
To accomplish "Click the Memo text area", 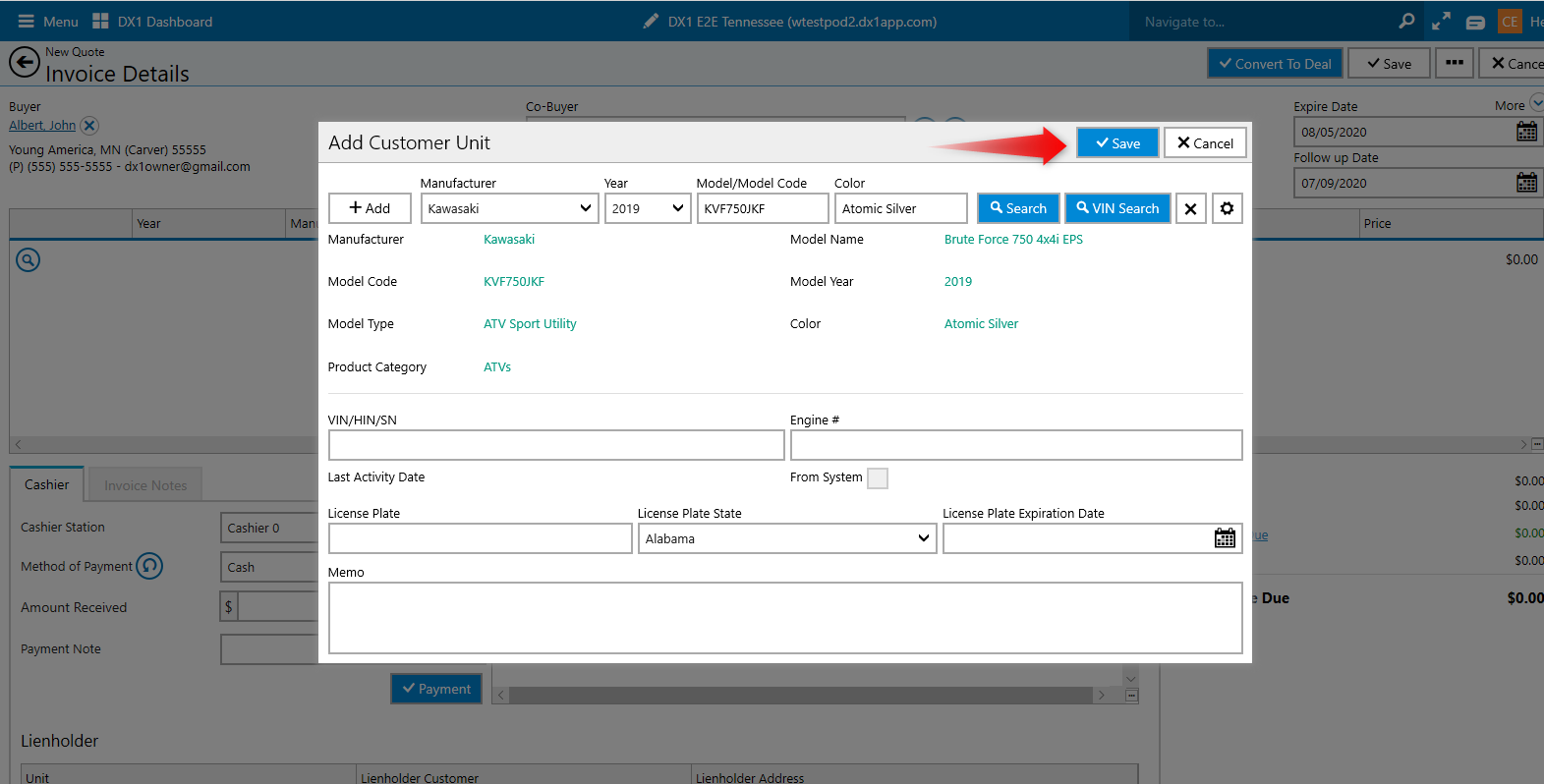I will [785, 618].
